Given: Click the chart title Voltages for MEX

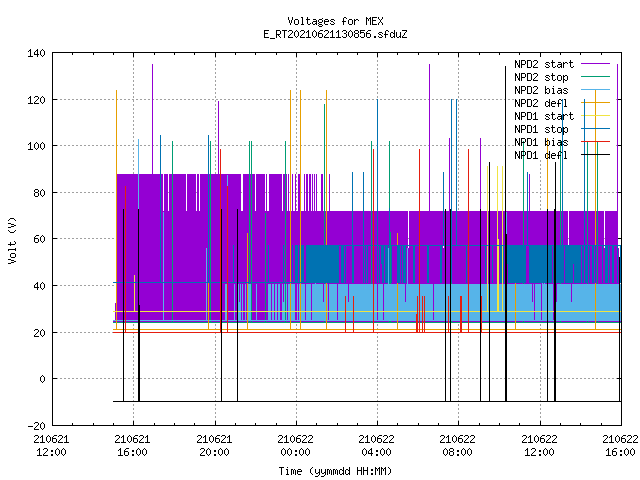Looking at the screenshot, I should click(x=335, y=21).
